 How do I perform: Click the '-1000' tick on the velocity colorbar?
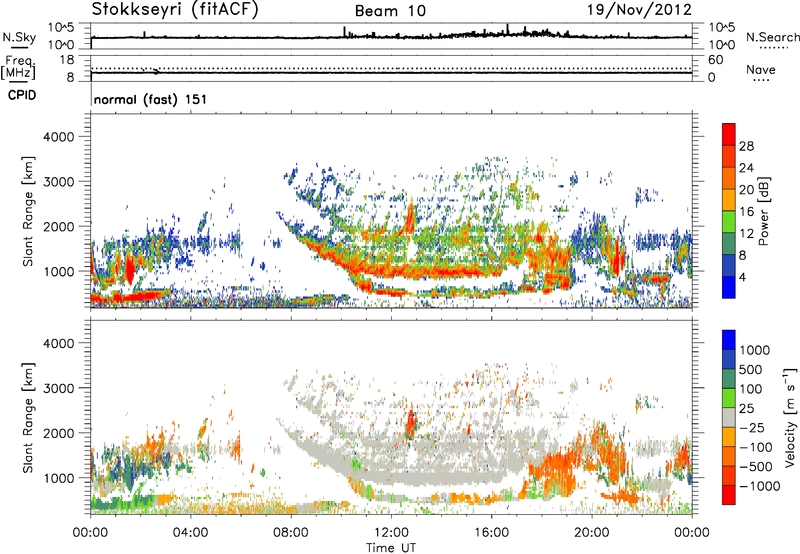pyautogui.click(x=760, y=486)
